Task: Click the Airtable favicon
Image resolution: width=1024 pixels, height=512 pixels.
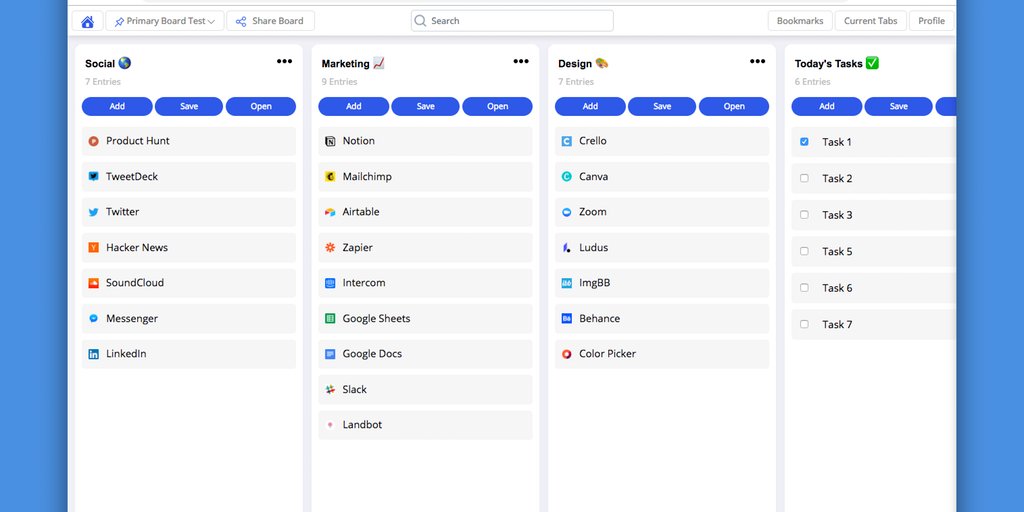Action: click(x=330, y=212)
